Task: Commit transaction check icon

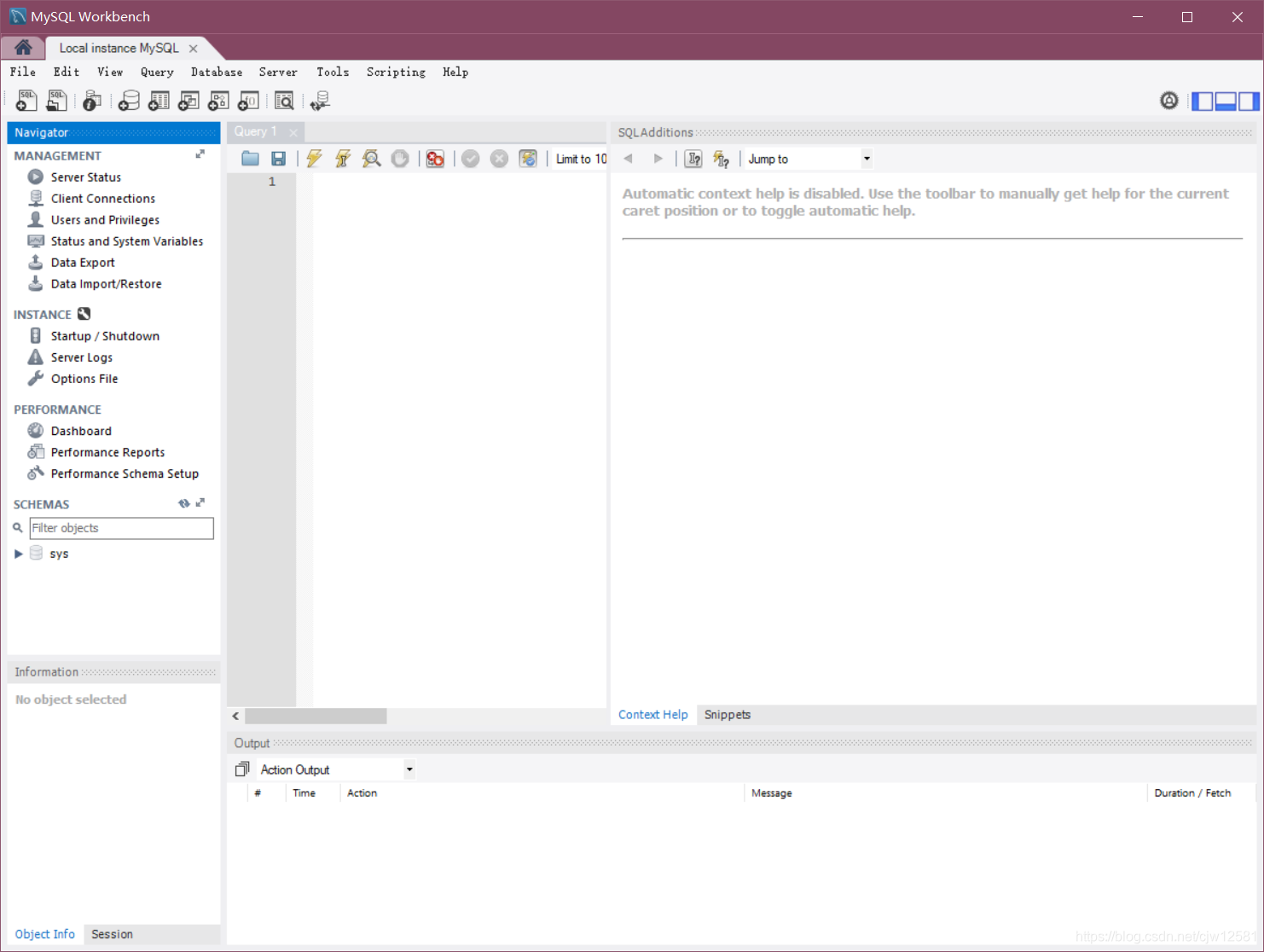Action: (x=471, y=159)
